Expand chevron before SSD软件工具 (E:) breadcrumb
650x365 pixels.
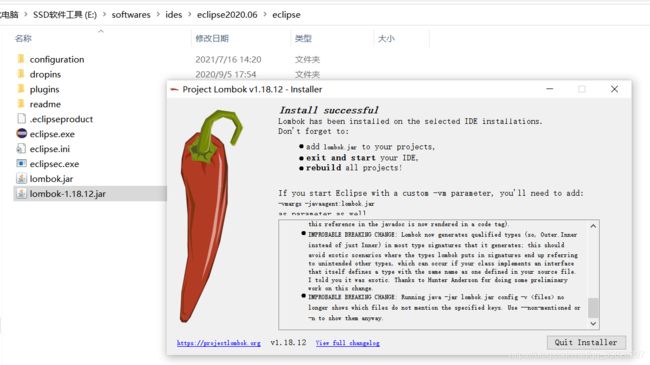[25, 15]
